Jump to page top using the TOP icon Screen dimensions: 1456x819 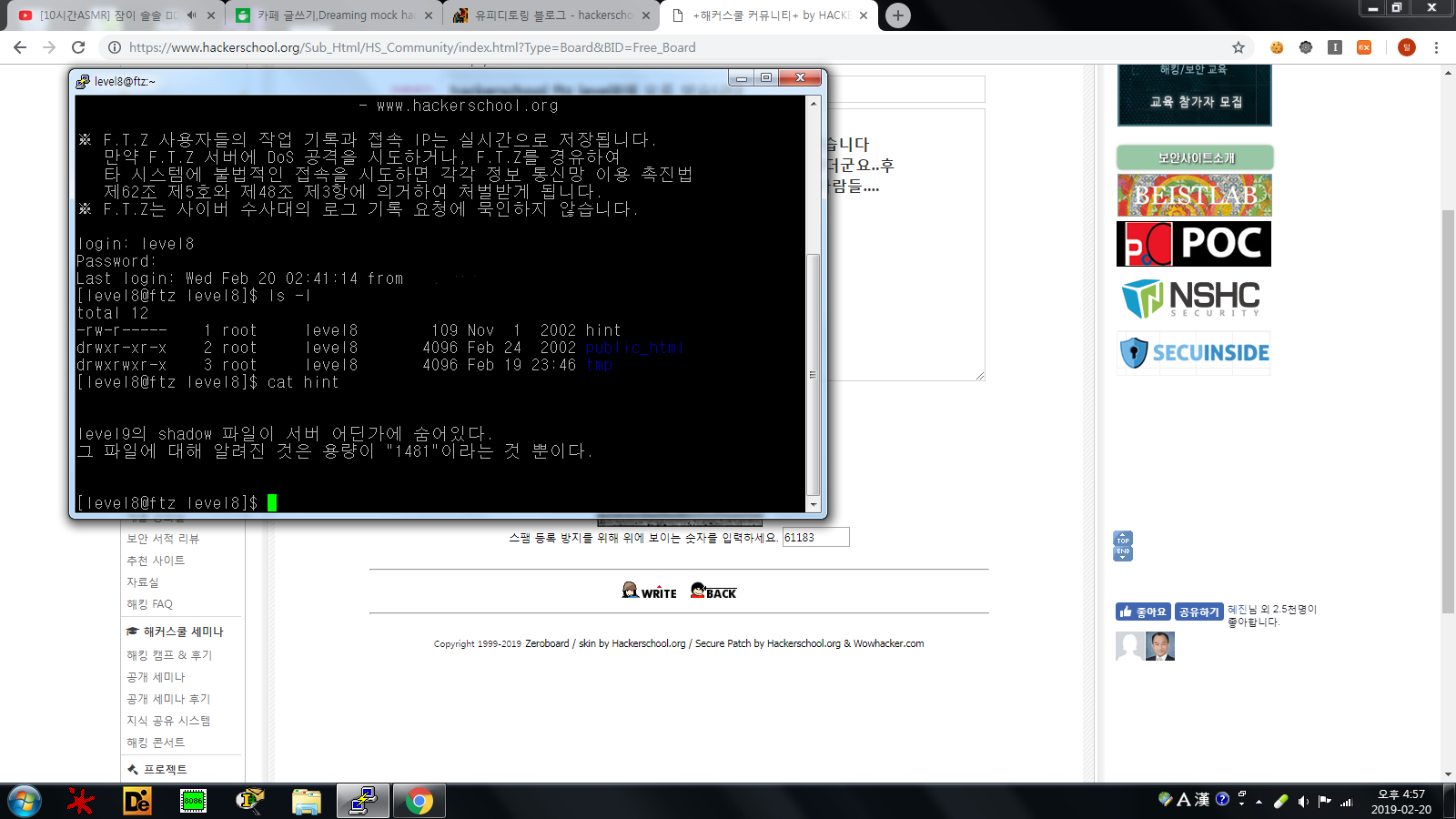[x=1123, y=540]
